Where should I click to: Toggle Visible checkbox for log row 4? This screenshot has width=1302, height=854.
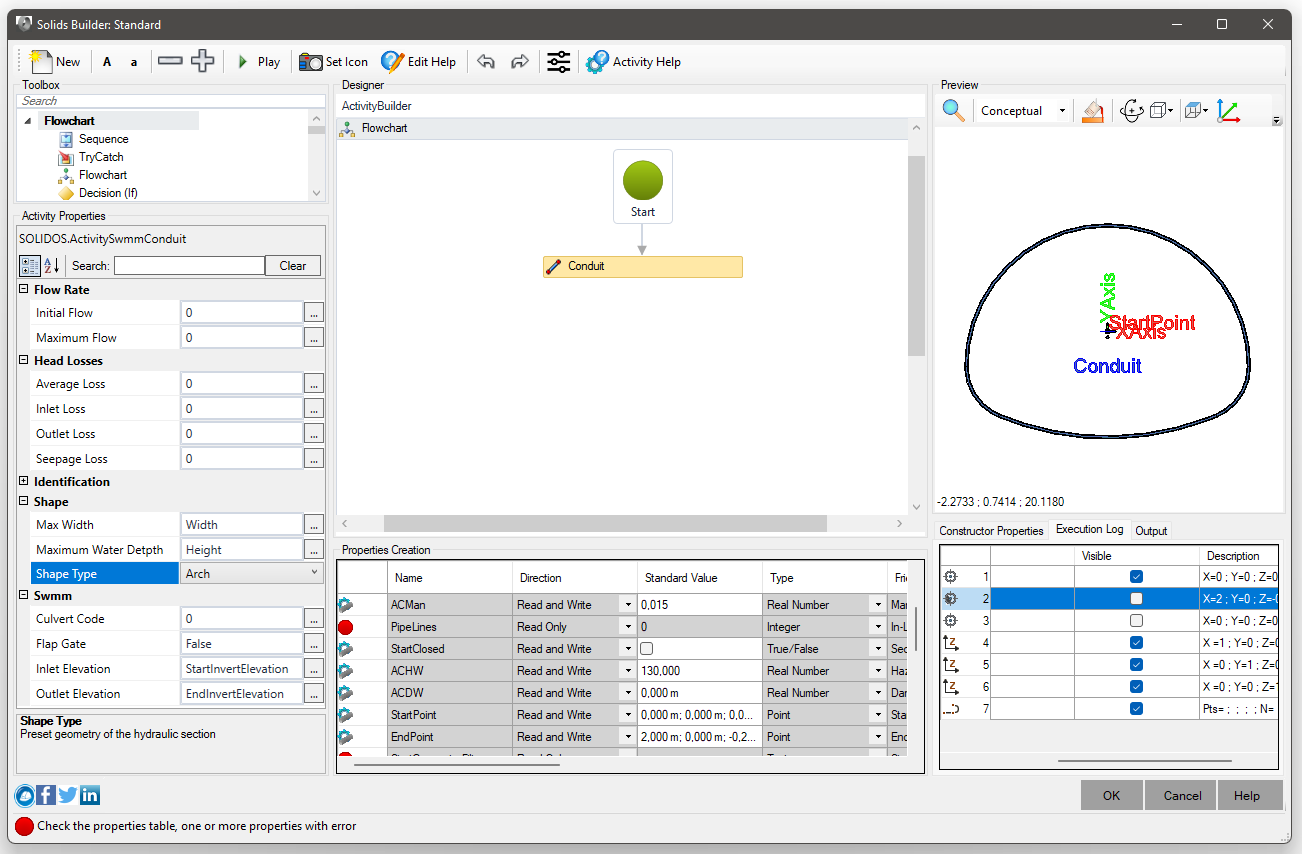[x=1136, y=643]
